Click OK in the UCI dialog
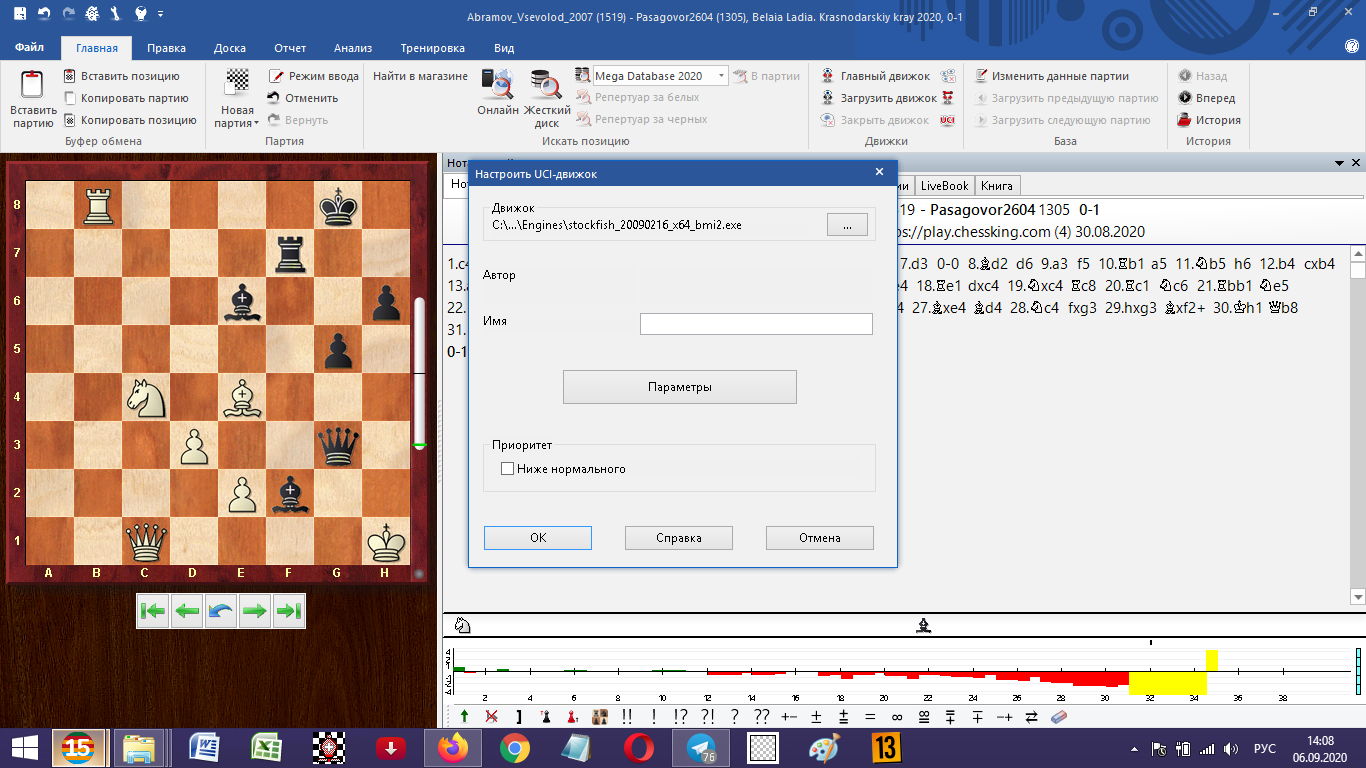The height and width of the screenshot is (768, 1366). point(538,538)
